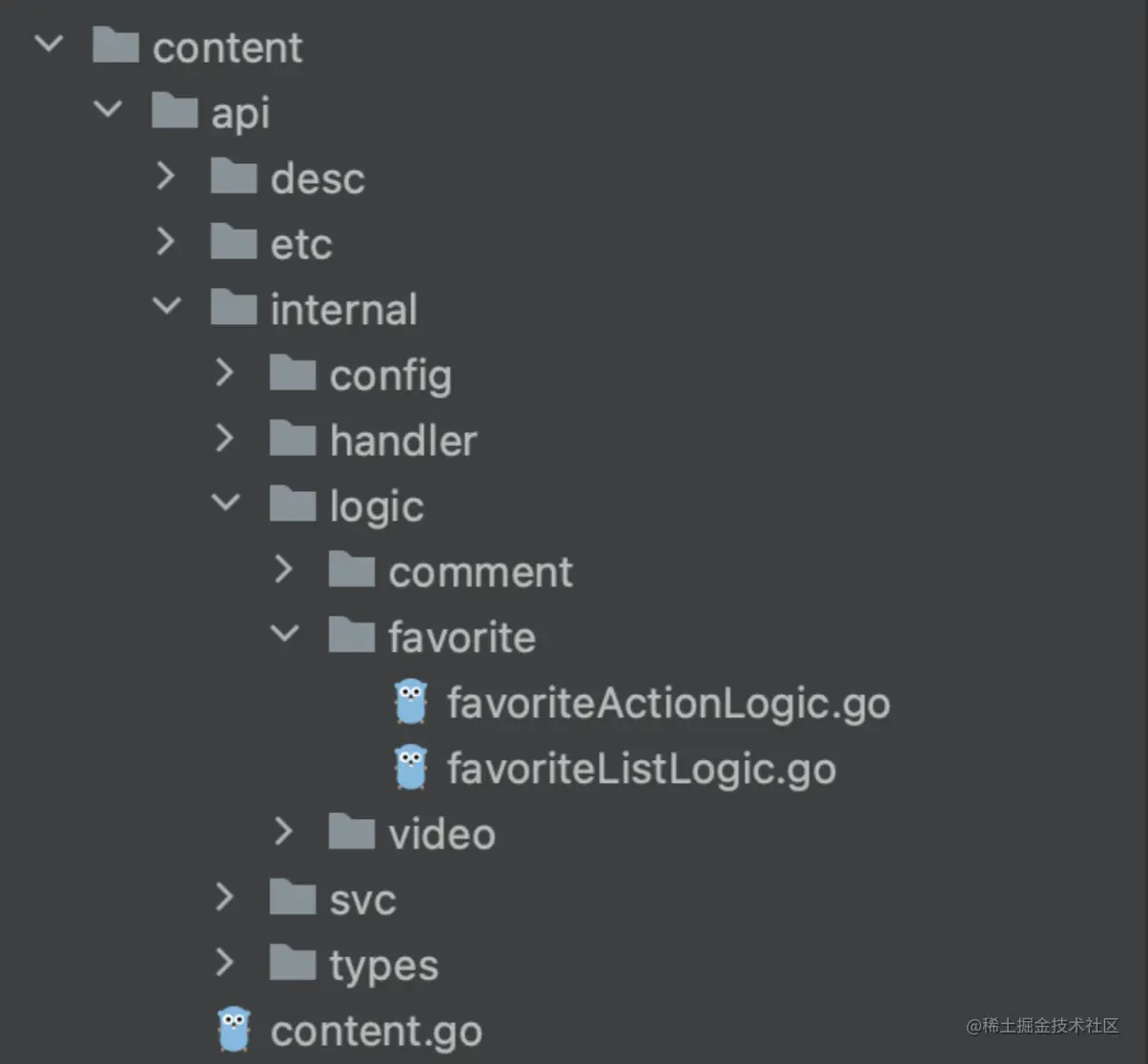Open content.go file

[x=376, y=1032]
